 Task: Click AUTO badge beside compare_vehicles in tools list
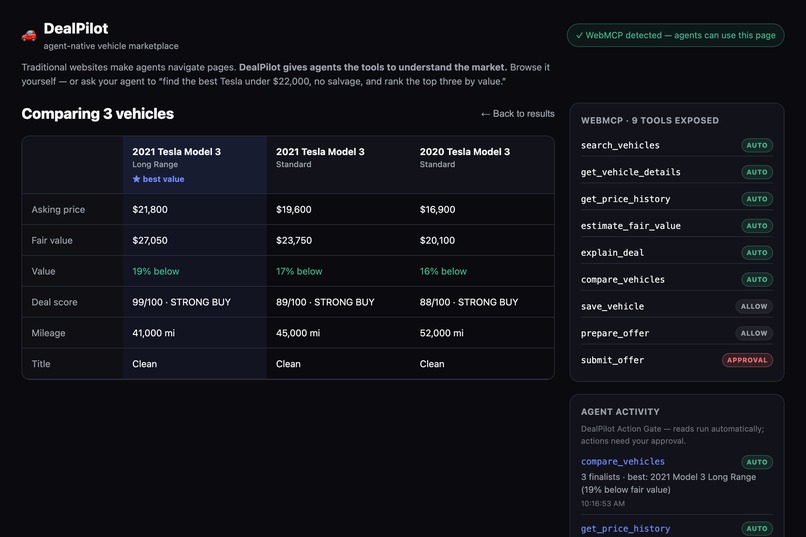[x=757, y=280]
